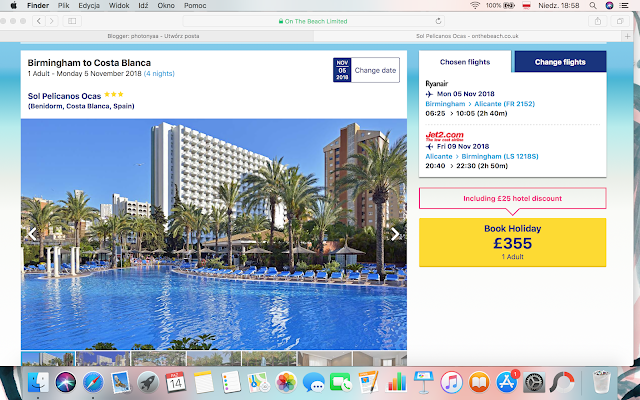Open App Store with badge in Dock
The image size is (640, 400).
coord(507,382)
